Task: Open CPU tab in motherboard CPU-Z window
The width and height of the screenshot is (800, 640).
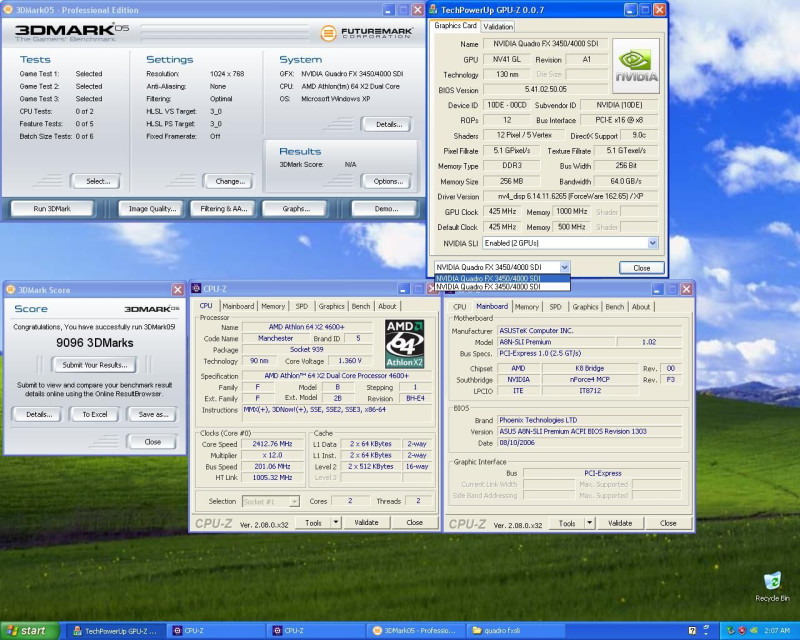Action: pos(459,307)
